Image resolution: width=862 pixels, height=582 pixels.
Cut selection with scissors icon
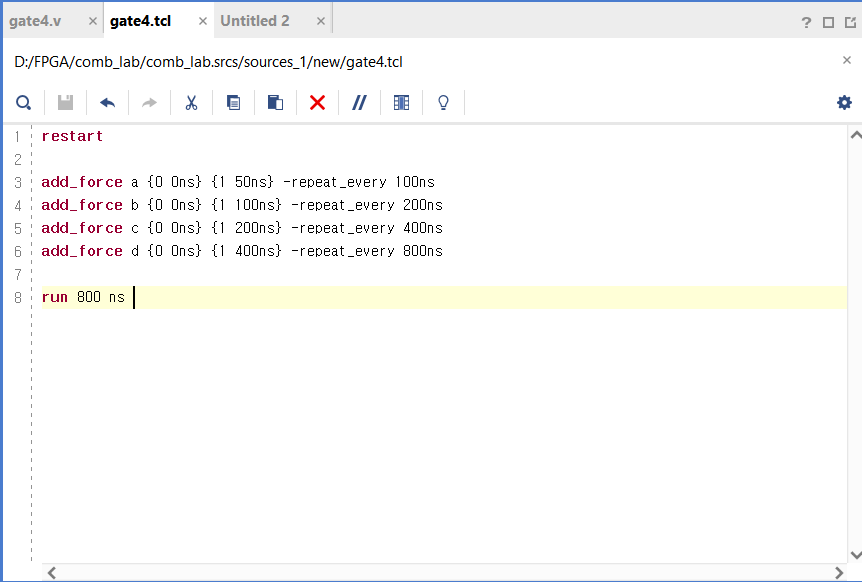coord(191,103)
